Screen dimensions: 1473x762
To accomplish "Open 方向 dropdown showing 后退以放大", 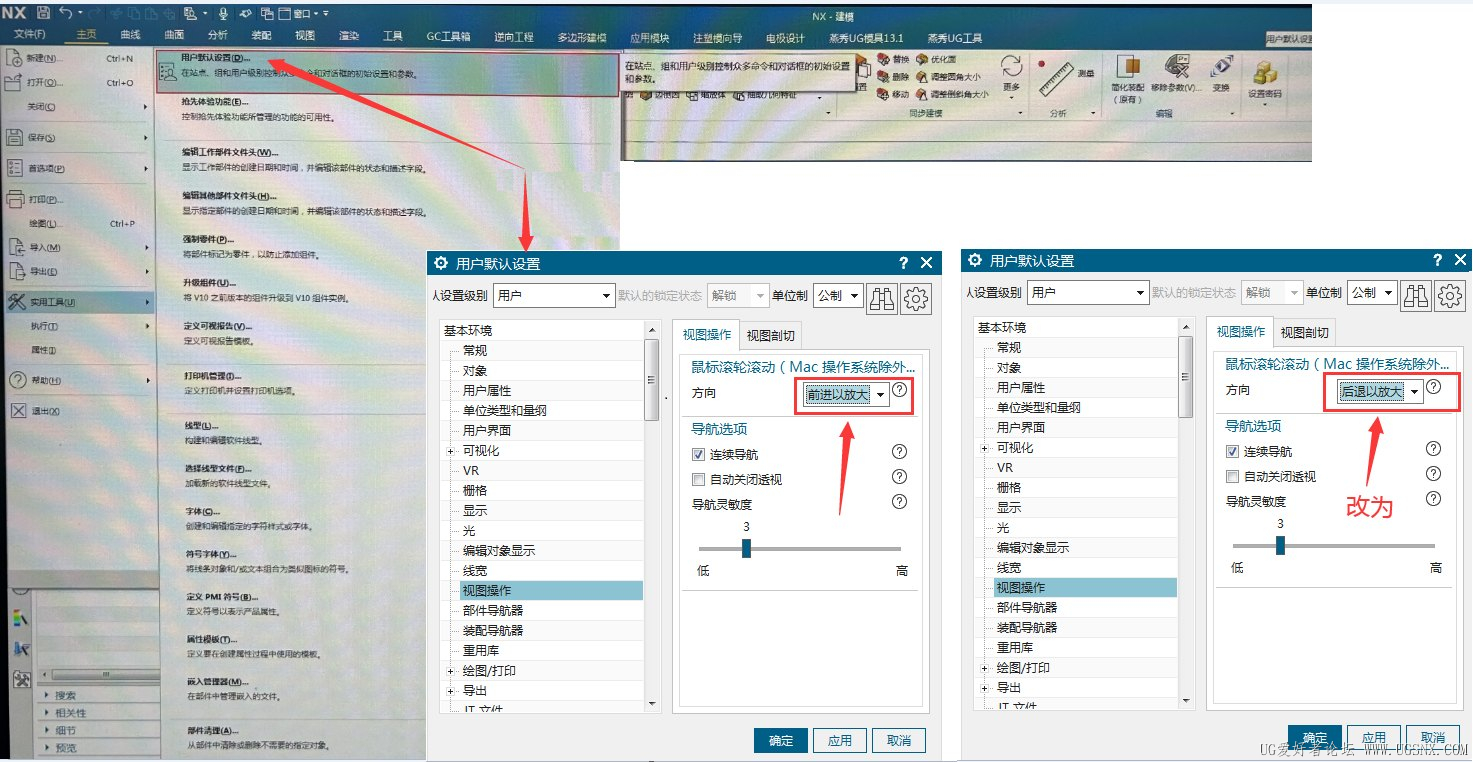I will coord(1380,392).
